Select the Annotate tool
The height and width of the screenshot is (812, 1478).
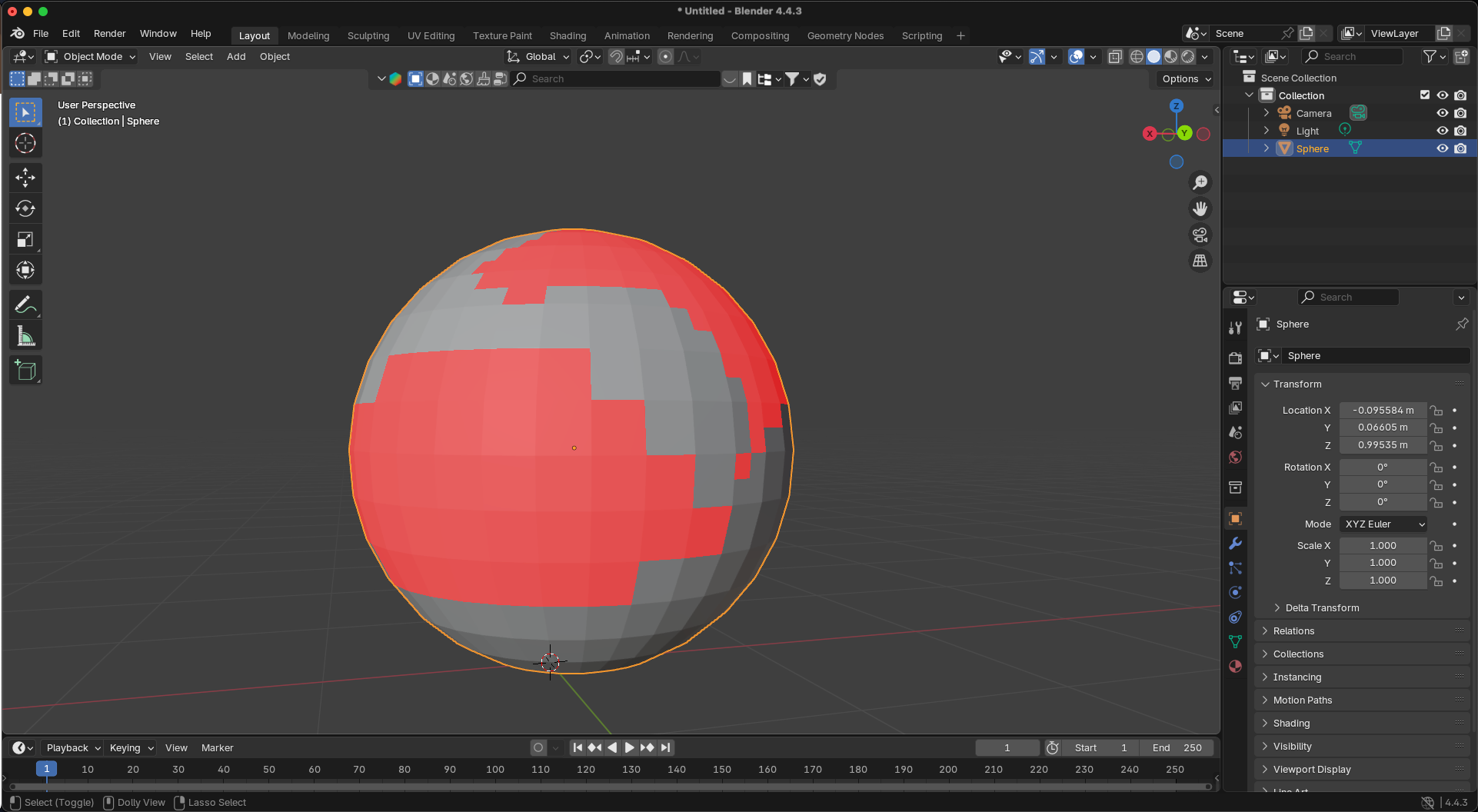(25, 305)
